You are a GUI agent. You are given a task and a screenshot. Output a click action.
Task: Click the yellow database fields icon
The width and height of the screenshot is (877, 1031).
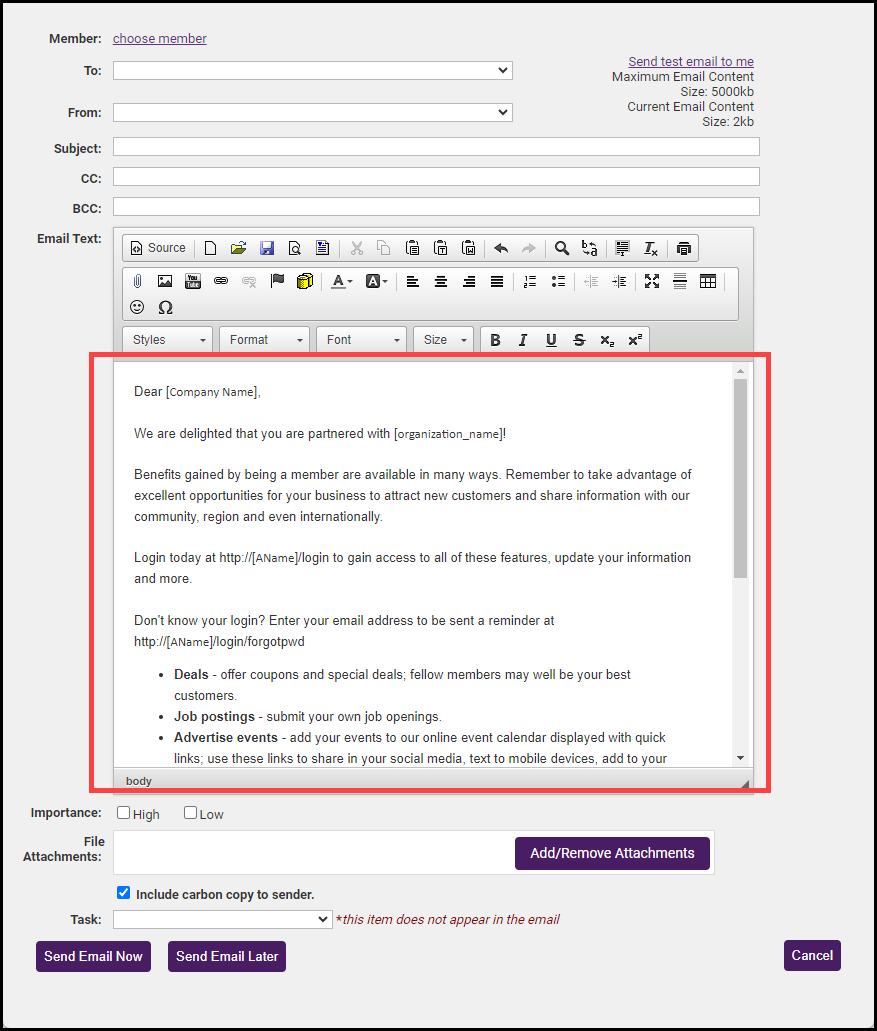click(305, 281)
